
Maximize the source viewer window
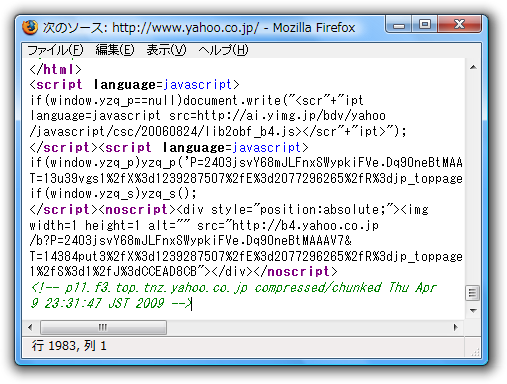[x=425, y=25]
